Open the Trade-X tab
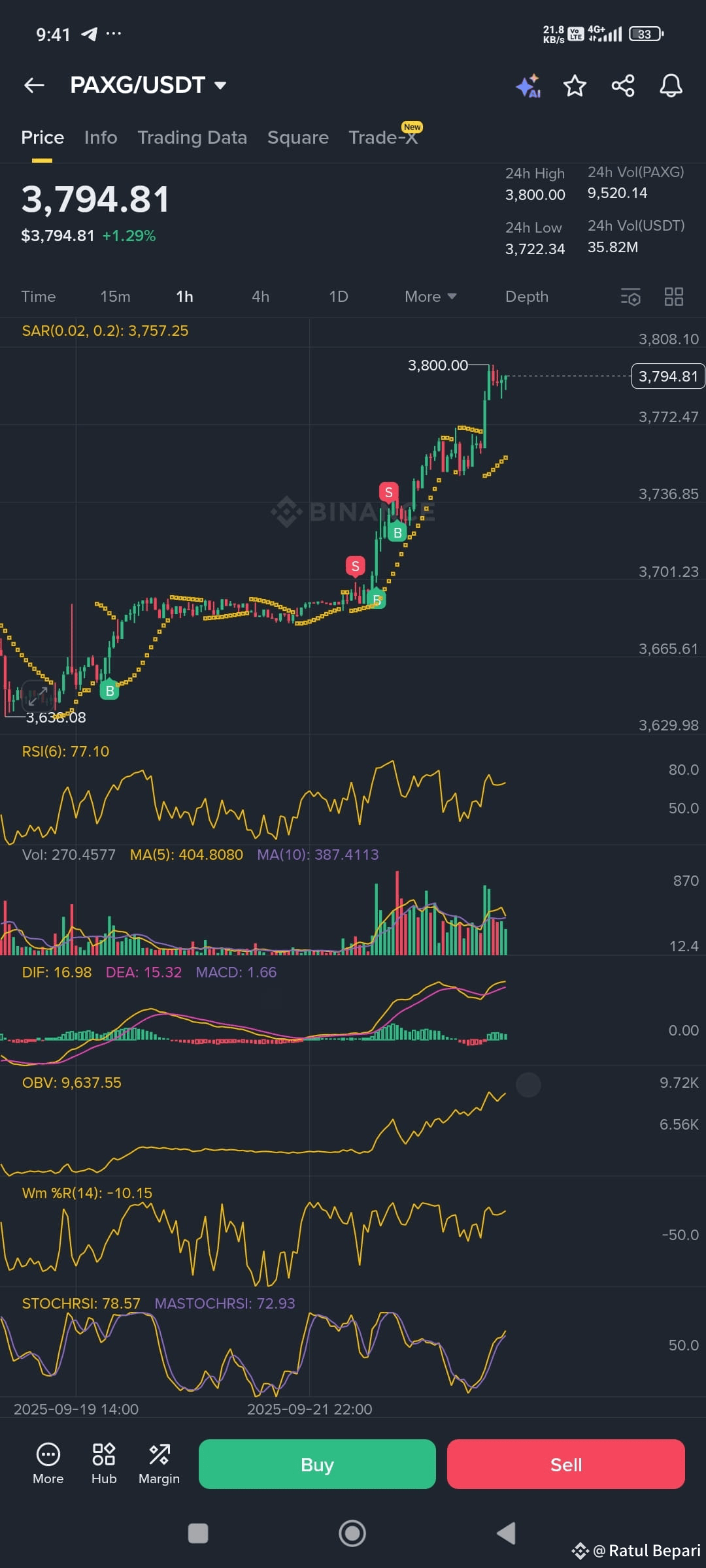The height and width of the screenshot is (1568, 706). tap(383, 137)
